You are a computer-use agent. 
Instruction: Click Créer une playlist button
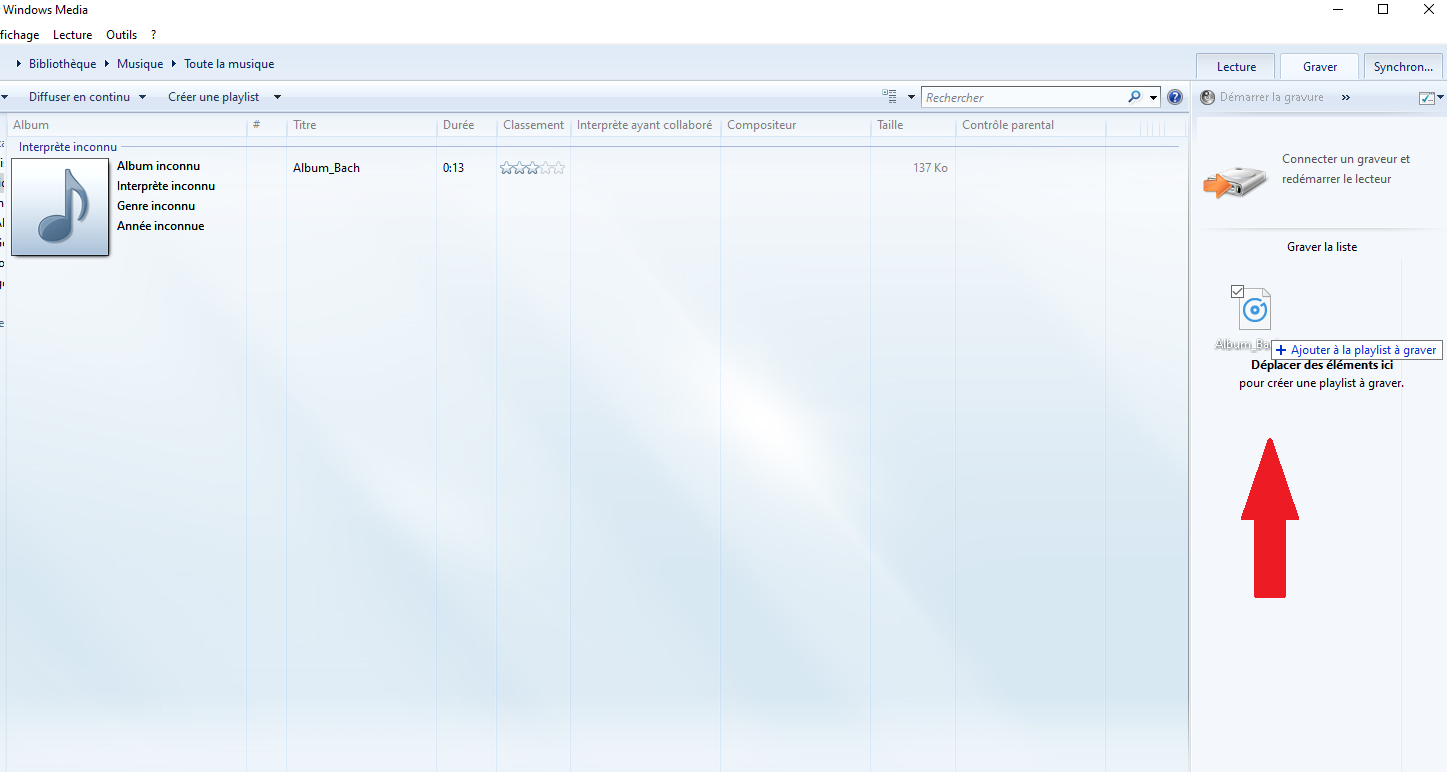pos(213,97)
